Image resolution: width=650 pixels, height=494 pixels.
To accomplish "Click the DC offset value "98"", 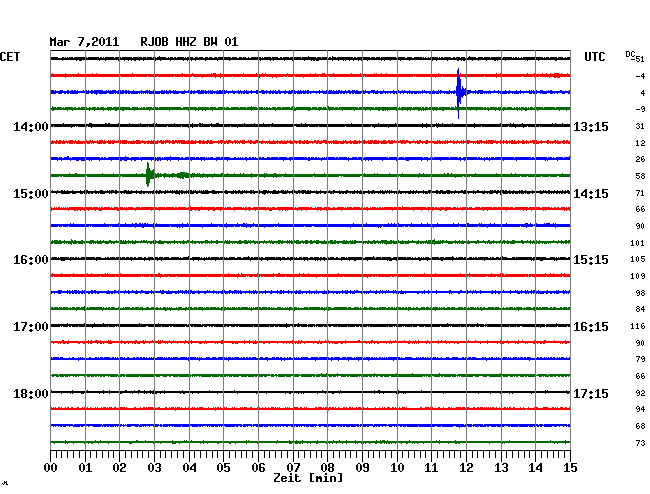I will click(x=640, y=293).
